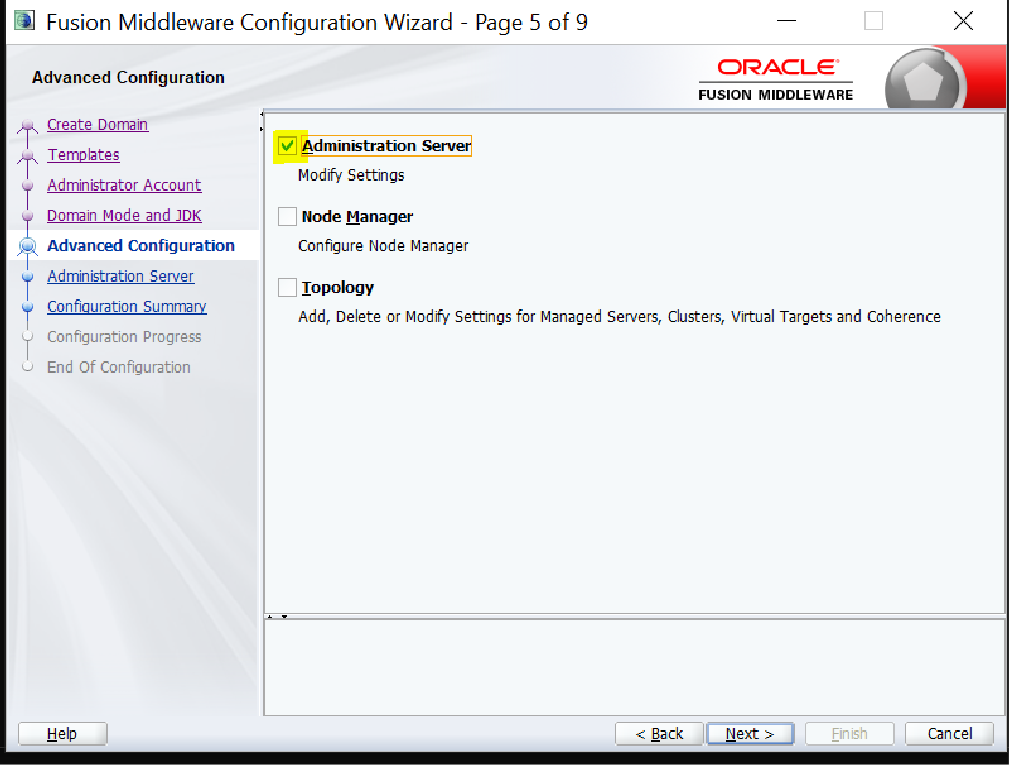Go to the Templates step link
Image resolution: width=1009 pixels, height=765 pixels.
pyautogui.click(x=83, y=155)
